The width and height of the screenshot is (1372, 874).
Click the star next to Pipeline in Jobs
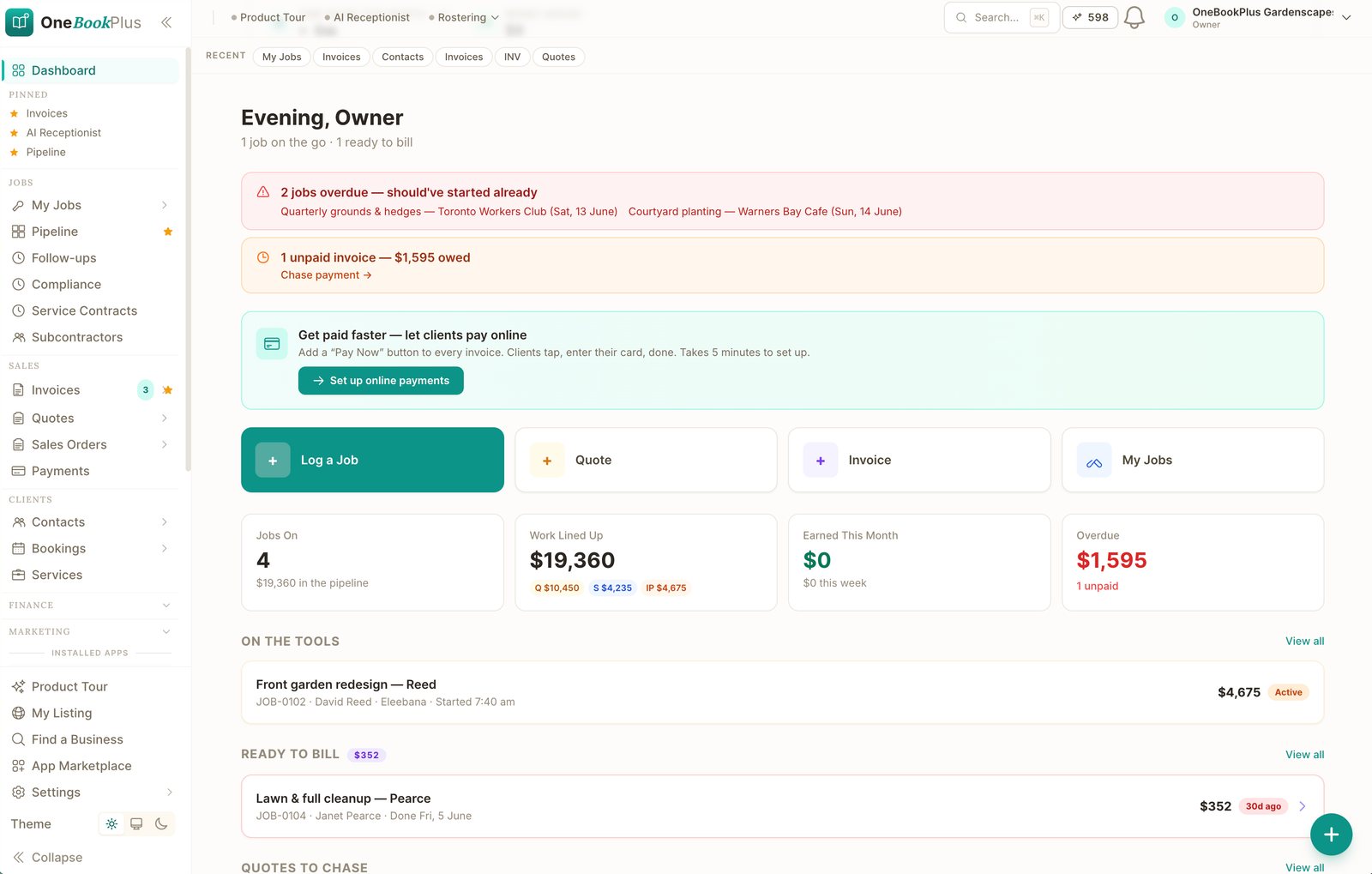pyautogui.click(x=168, y=232)
